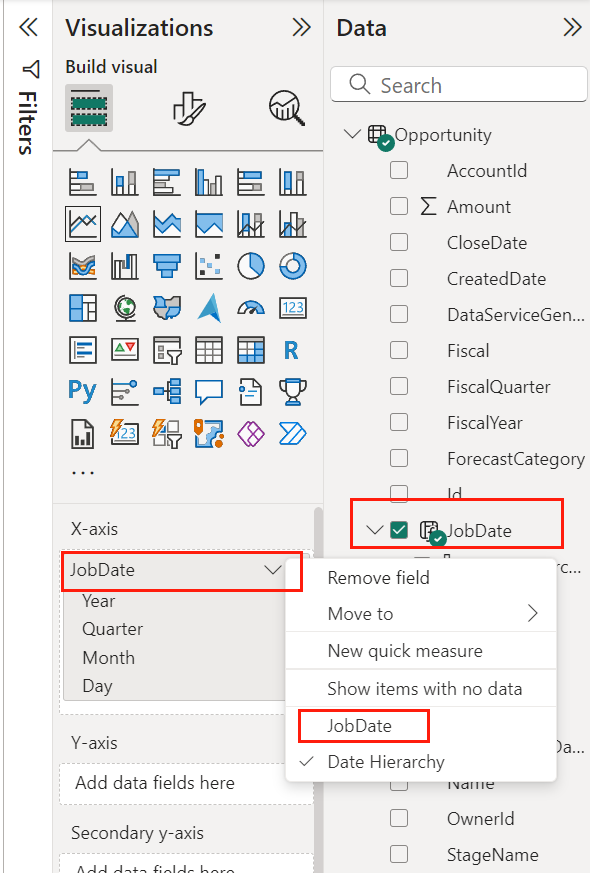The image size is (590, 873).
Task: Choose the Python visual icon
Action: 81,388
